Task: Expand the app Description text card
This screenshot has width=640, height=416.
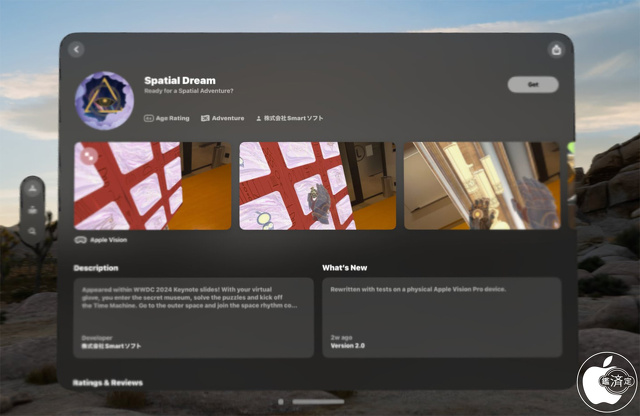Action: coord(192,299)
